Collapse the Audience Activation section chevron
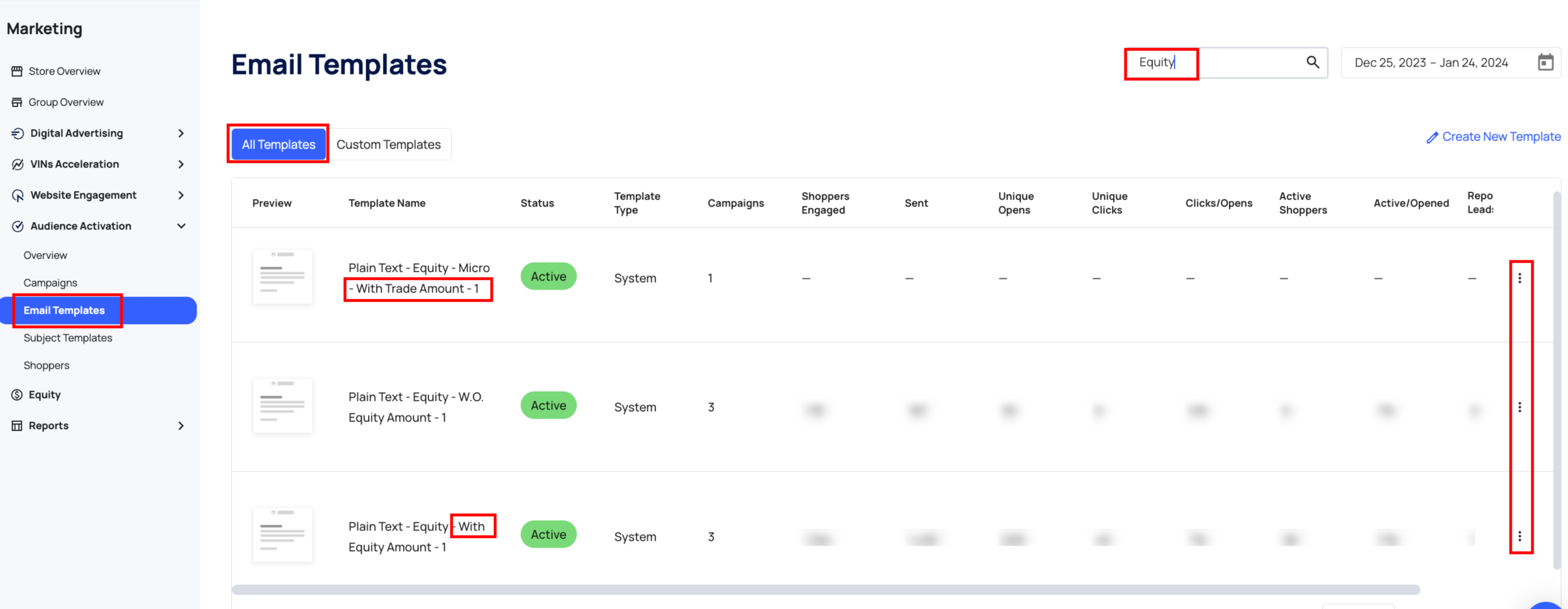 pos(181,226)
